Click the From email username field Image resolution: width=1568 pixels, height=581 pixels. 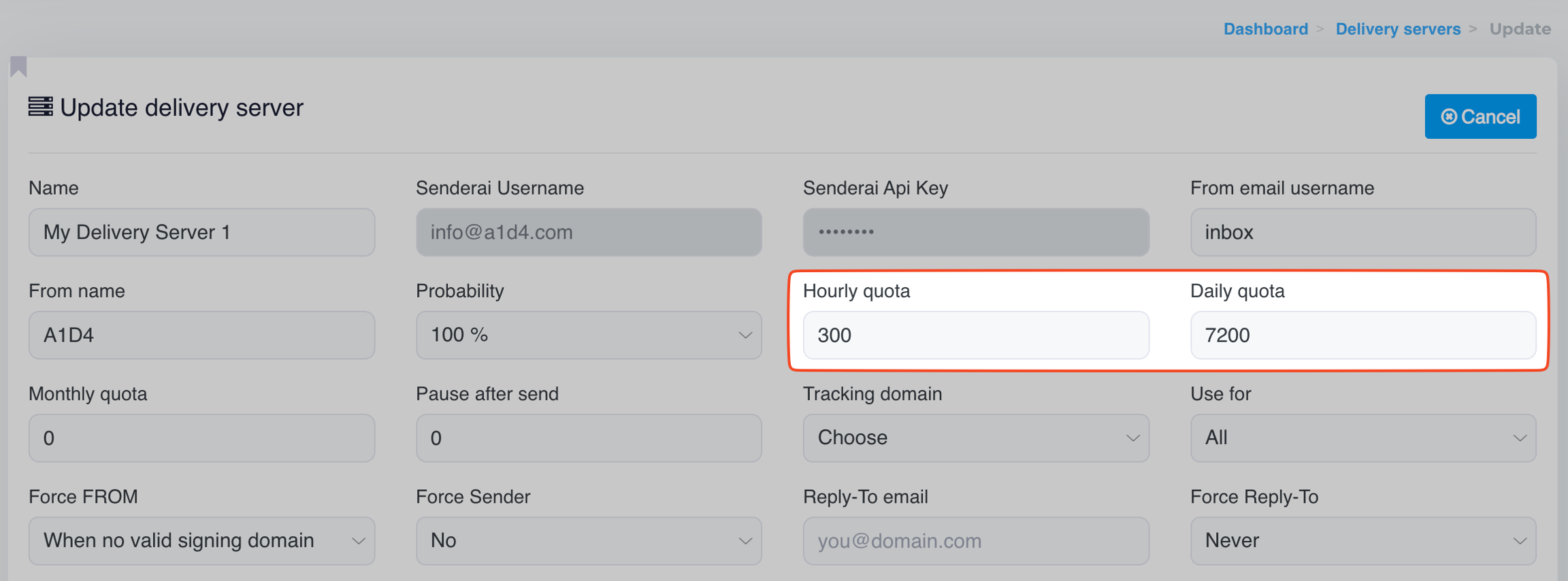(x=1363, y=233)
